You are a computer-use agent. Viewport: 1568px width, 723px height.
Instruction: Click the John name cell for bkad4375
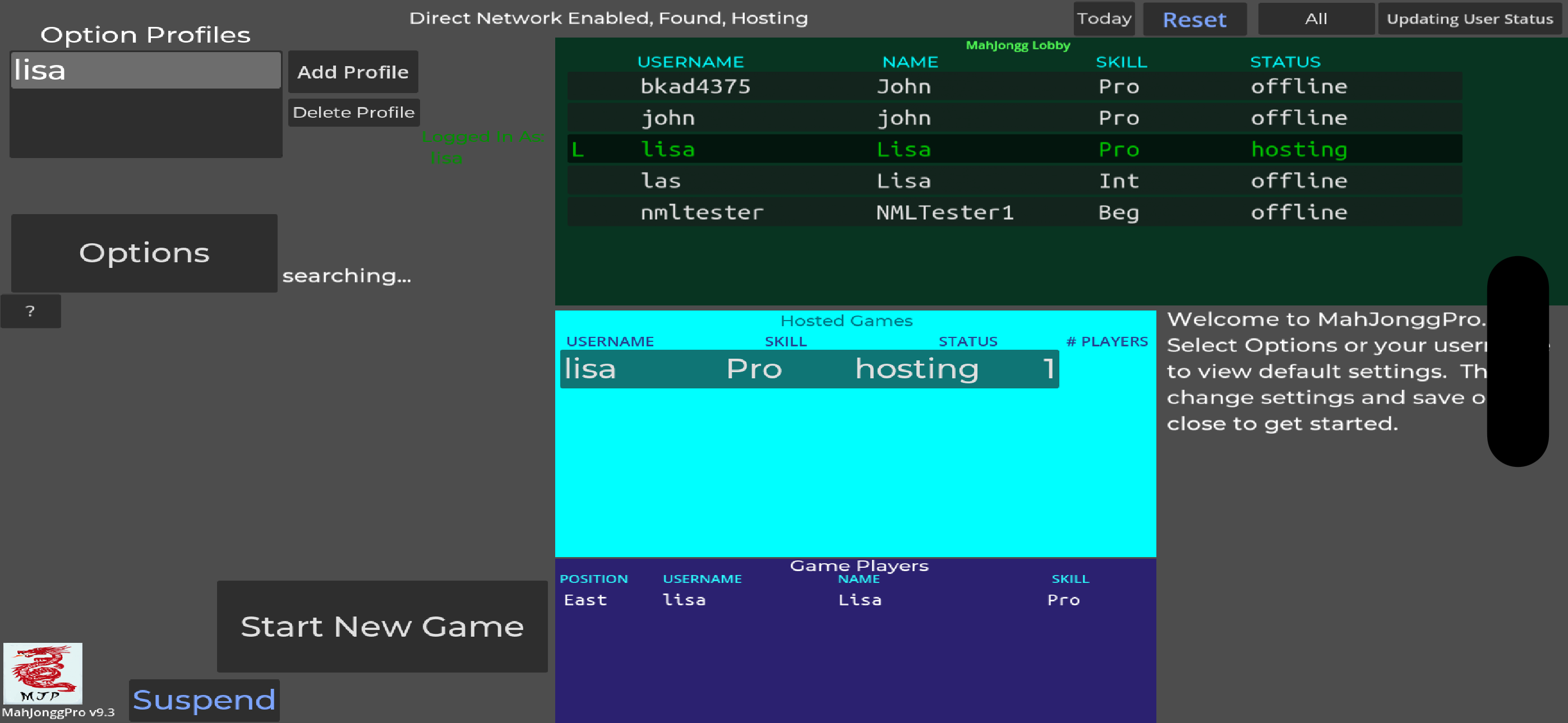click(904, 86)
